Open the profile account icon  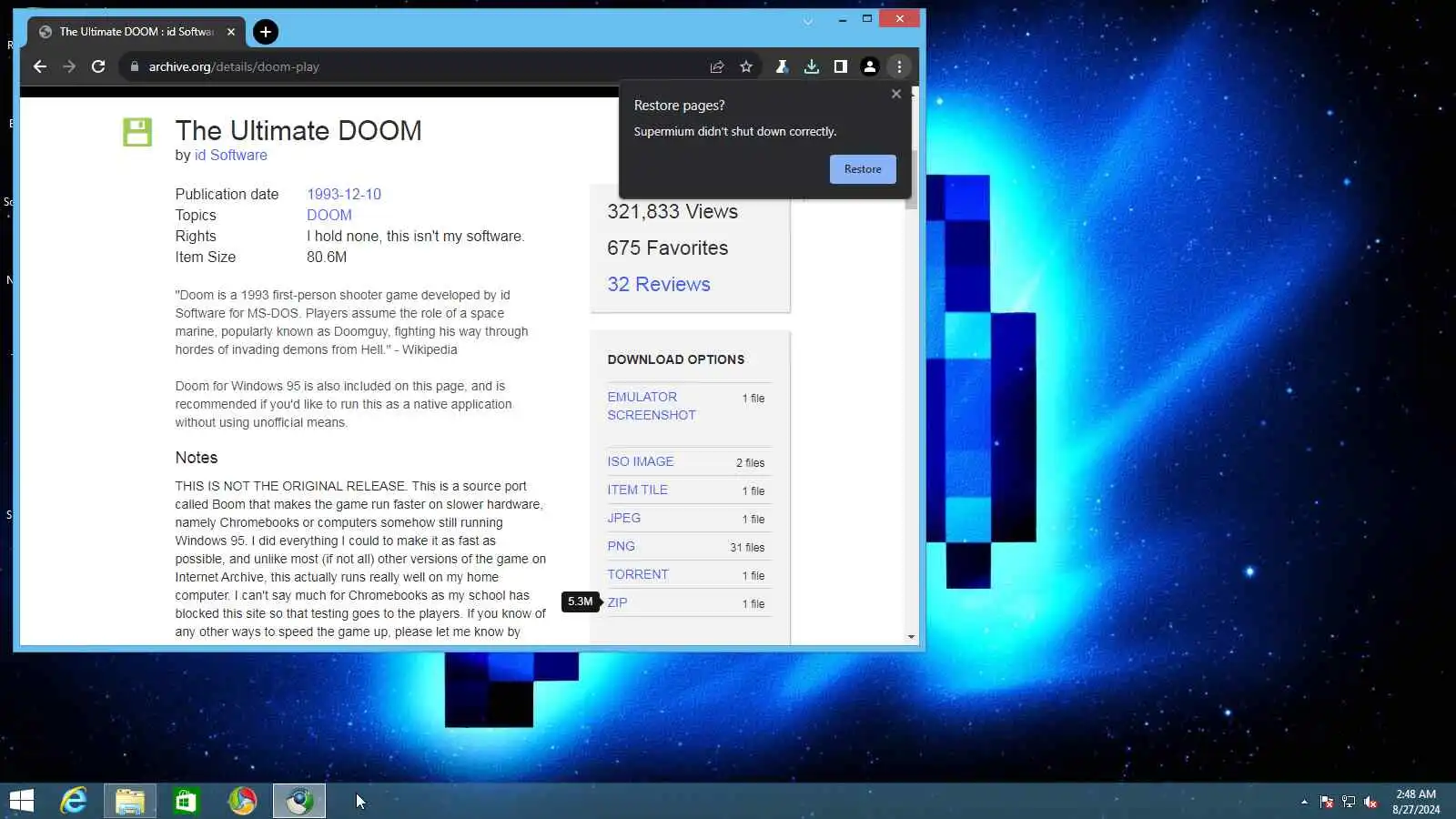click(870, 66)
